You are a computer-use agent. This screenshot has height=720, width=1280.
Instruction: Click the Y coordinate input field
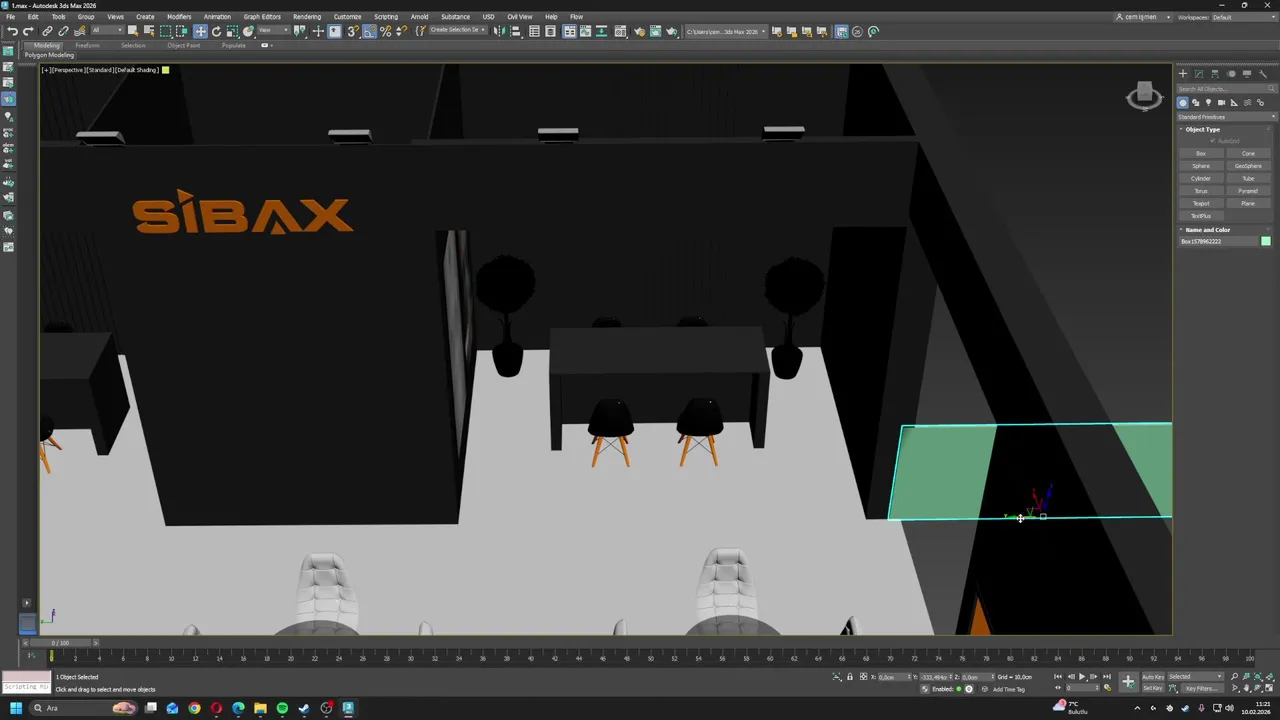pos(935,676)
